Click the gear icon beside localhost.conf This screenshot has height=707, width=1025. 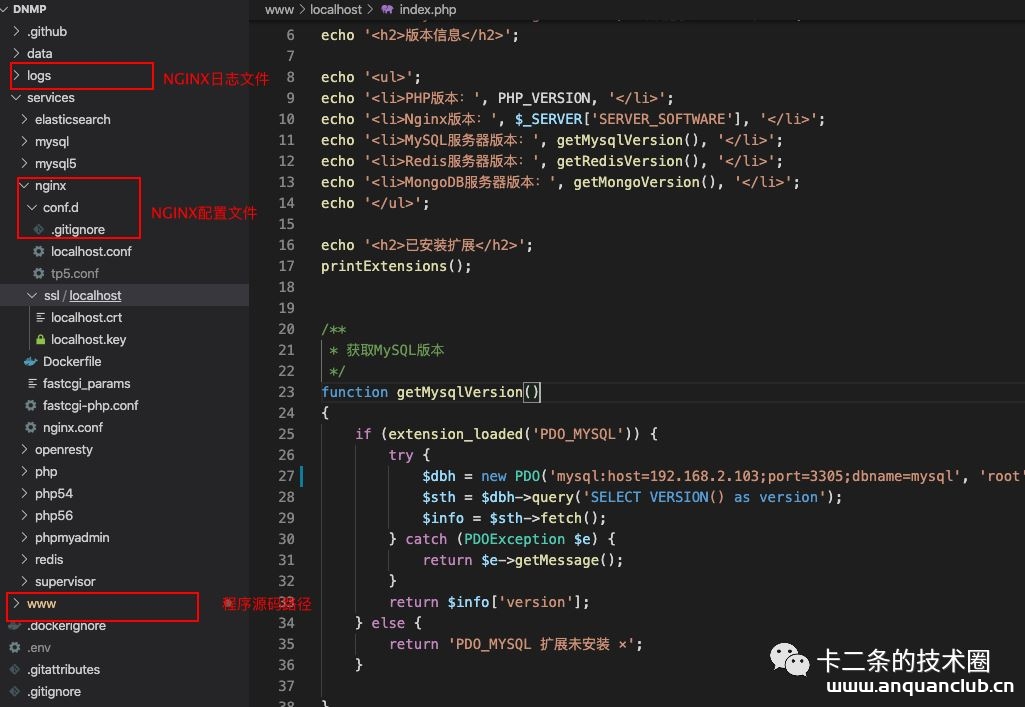(x=37, y=251)
